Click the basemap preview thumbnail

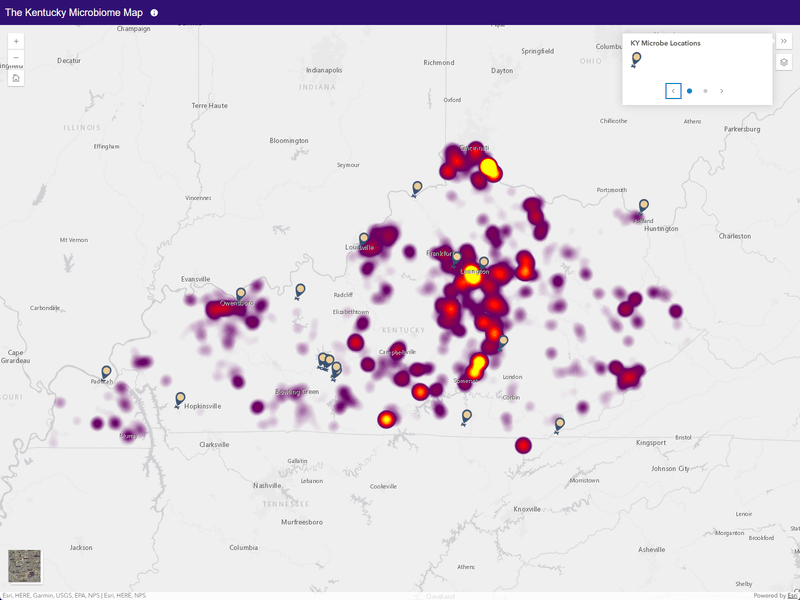point(24,568)
